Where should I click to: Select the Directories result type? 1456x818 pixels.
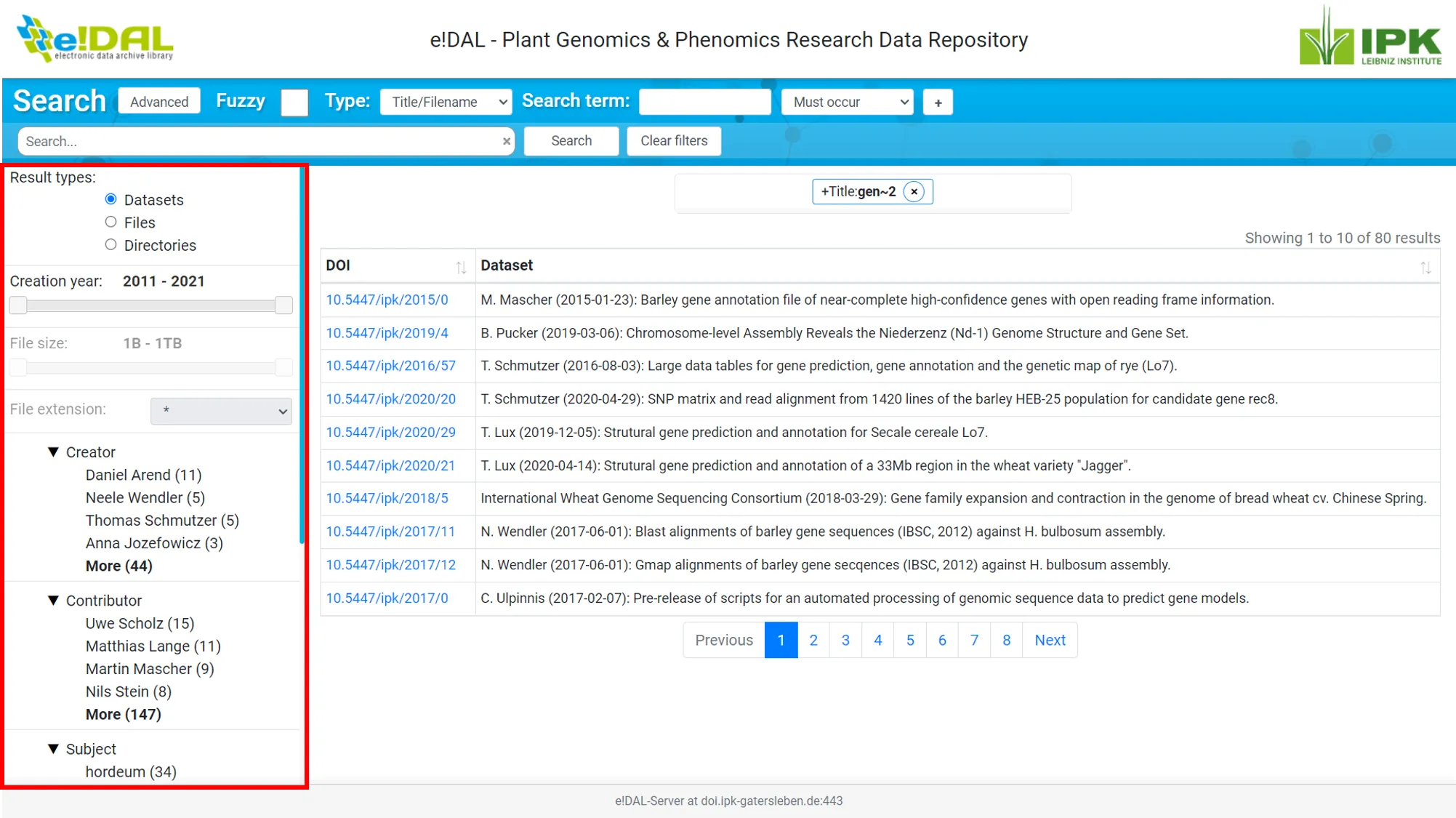click(110, 245)
